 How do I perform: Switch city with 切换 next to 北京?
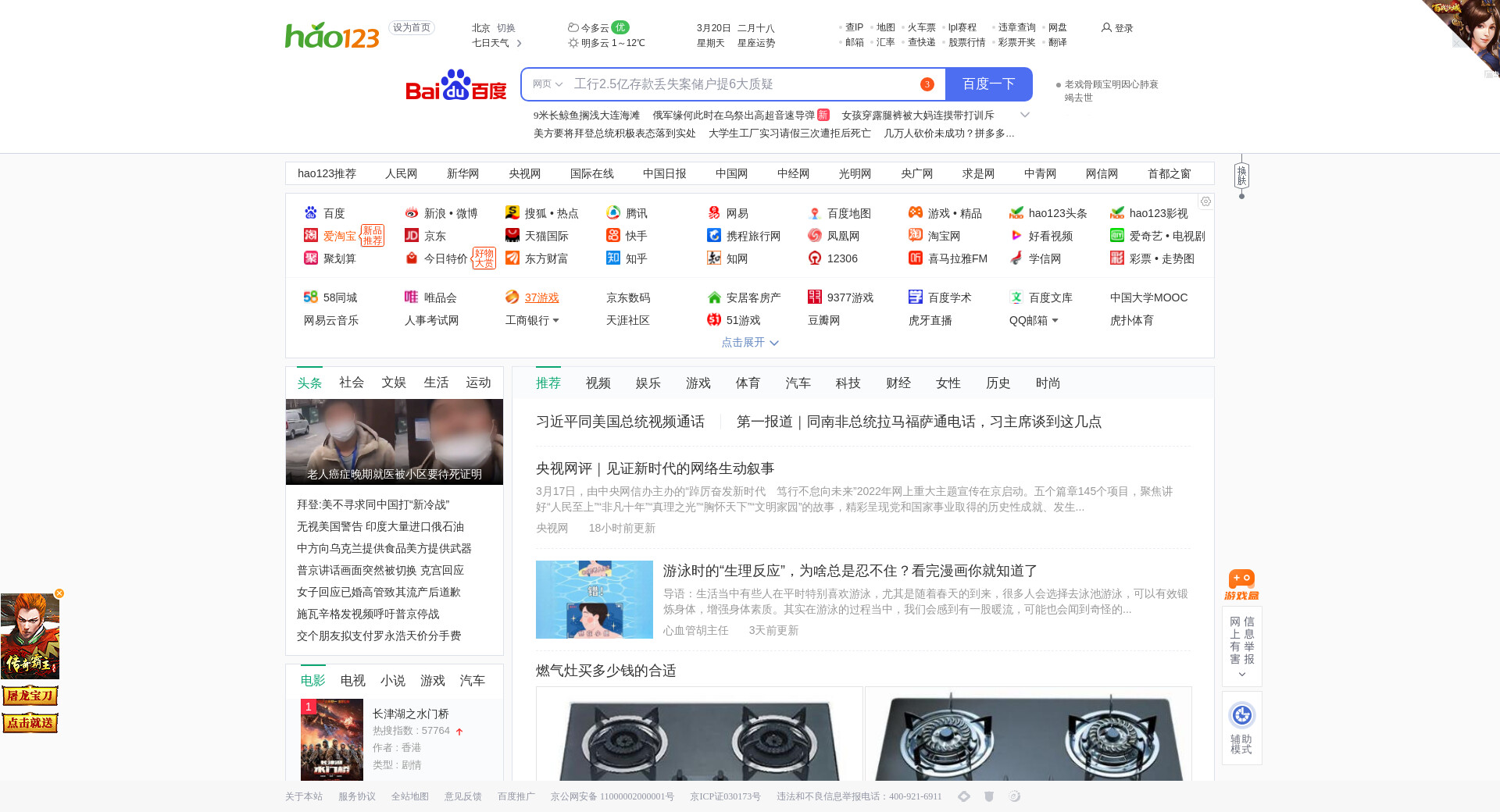click(x=506, y=28)
